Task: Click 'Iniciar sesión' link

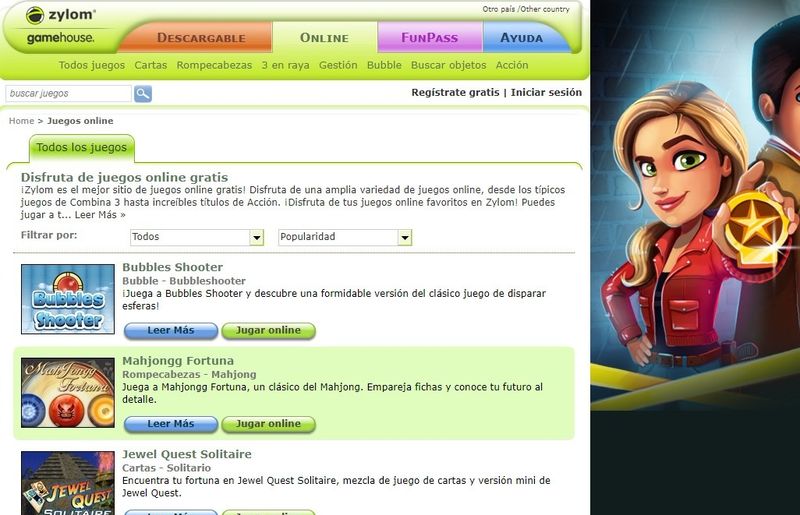Action: [546, 92]
